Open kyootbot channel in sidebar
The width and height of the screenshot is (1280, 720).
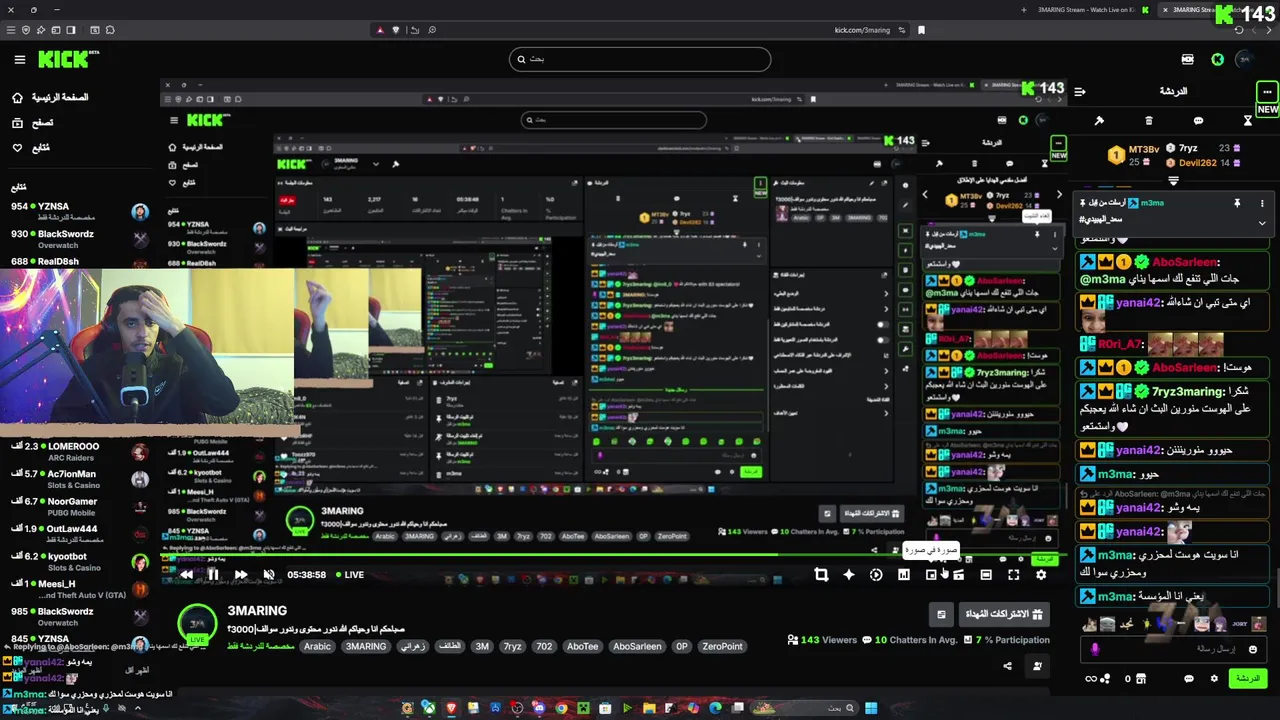pyautogui.click(x=78, y=561)
